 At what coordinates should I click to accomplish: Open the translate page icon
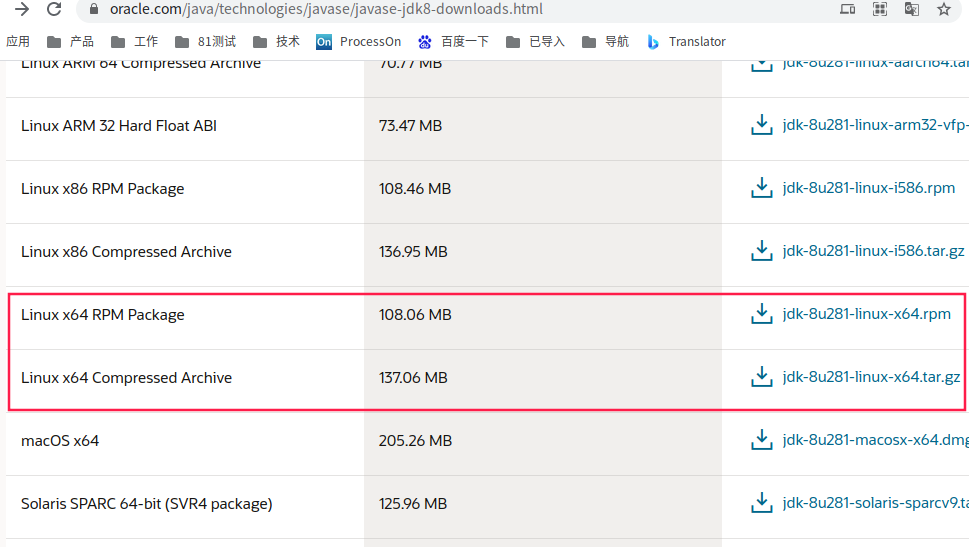912,9
